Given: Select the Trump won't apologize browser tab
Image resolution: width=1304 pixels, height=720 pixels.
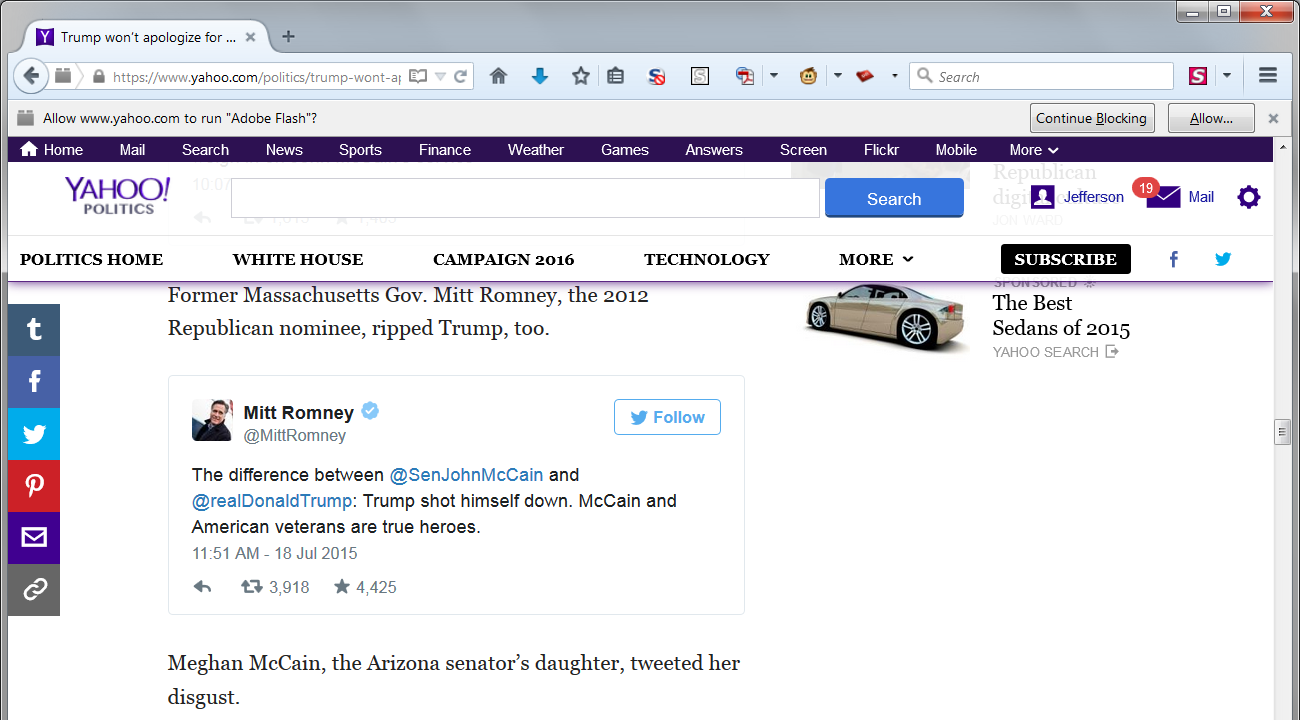Looking at the screenshot, I should click(x=146, y=37).
